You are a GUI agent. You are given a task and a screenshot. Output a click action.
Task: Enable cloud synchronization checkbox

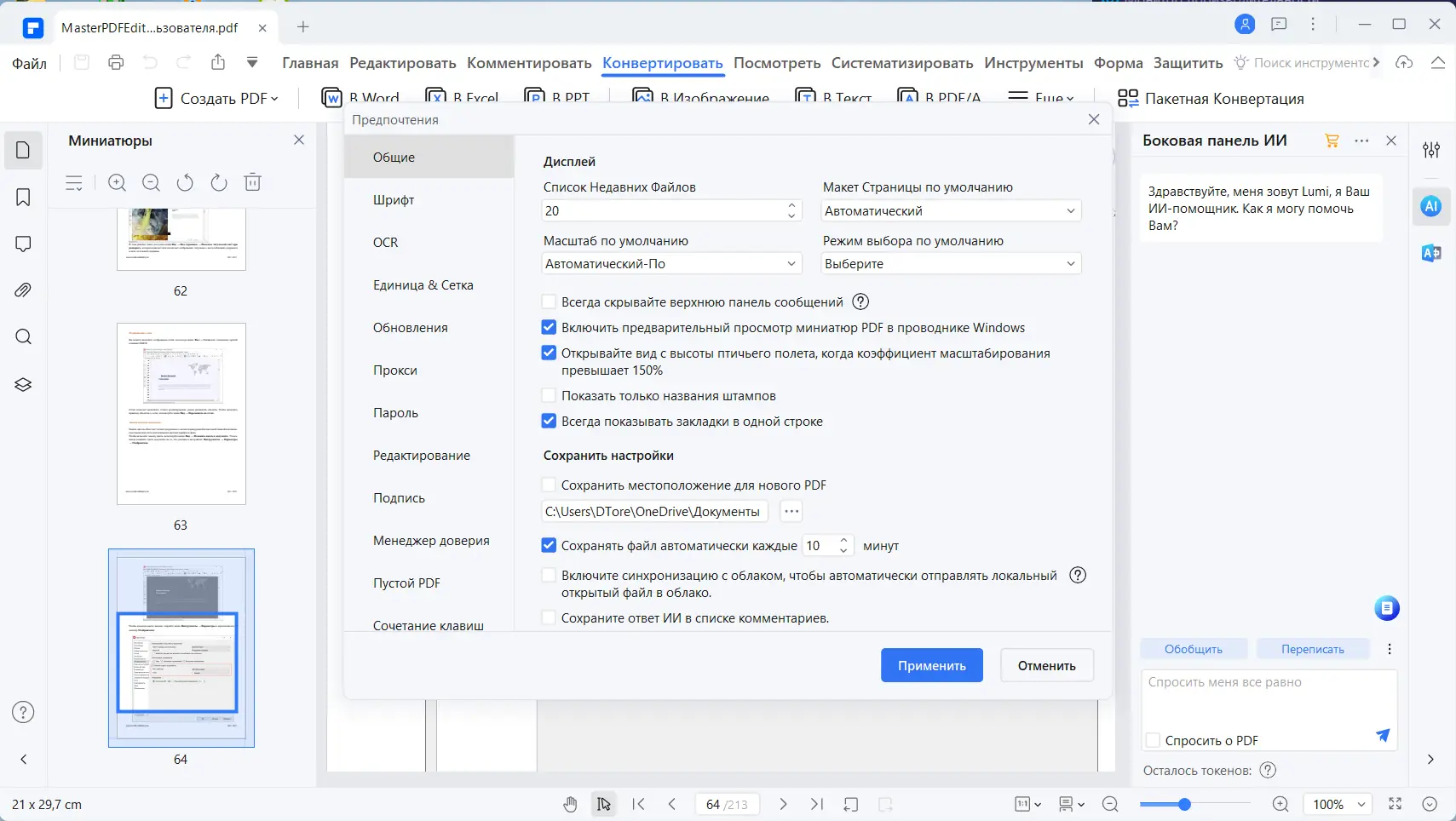pyautogui.click(x=549, y=575)
